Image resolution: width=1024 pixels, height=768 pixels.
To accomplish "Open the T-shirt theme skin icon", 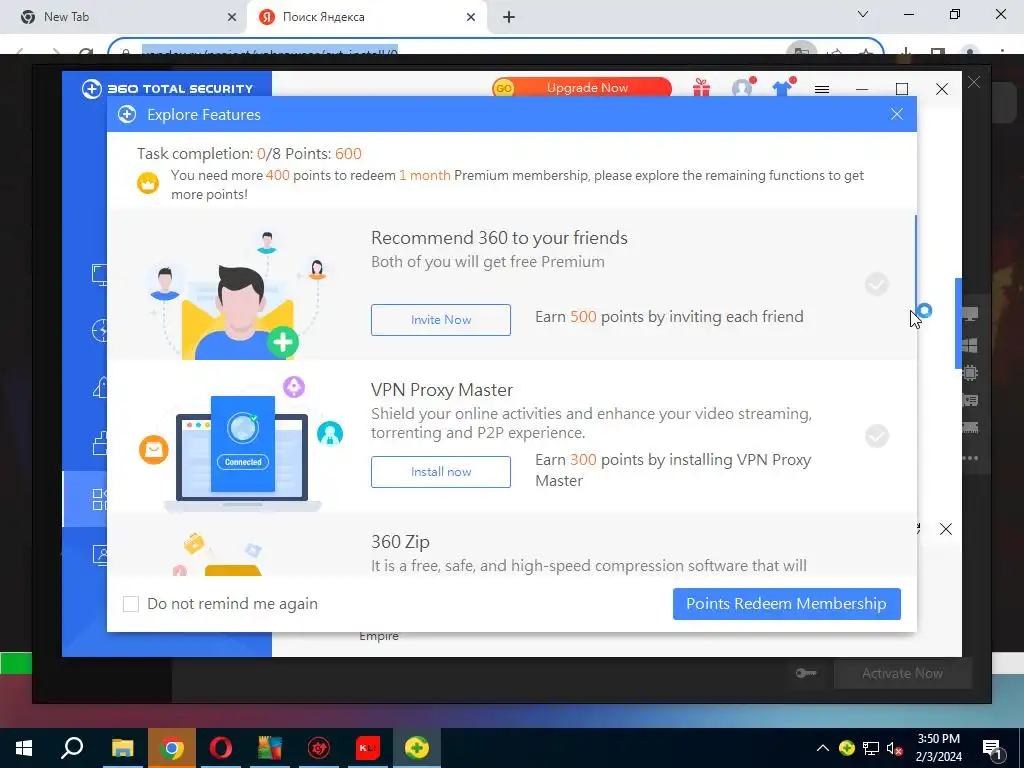I will pos(782,88).
